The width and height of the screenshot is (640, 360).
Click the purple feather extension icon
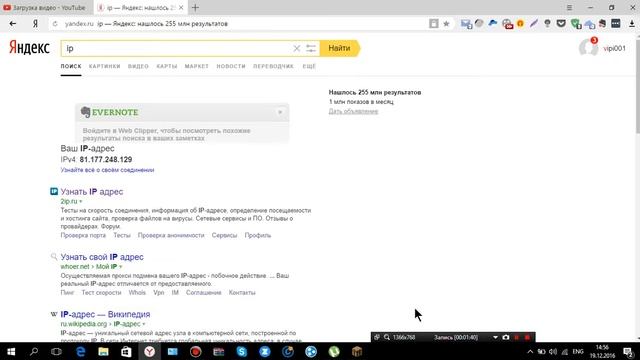tap(534, 24)
